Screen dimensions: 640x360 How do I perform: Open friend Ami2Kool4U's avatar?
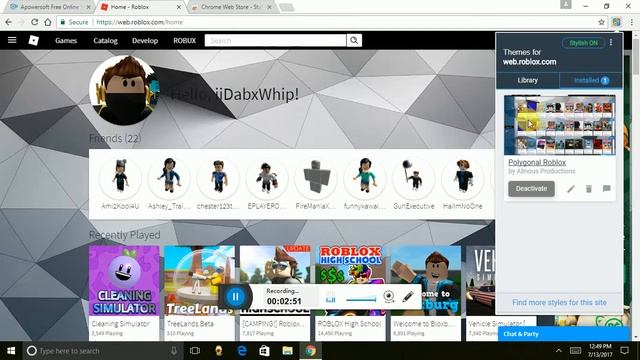tap(120, 178)
